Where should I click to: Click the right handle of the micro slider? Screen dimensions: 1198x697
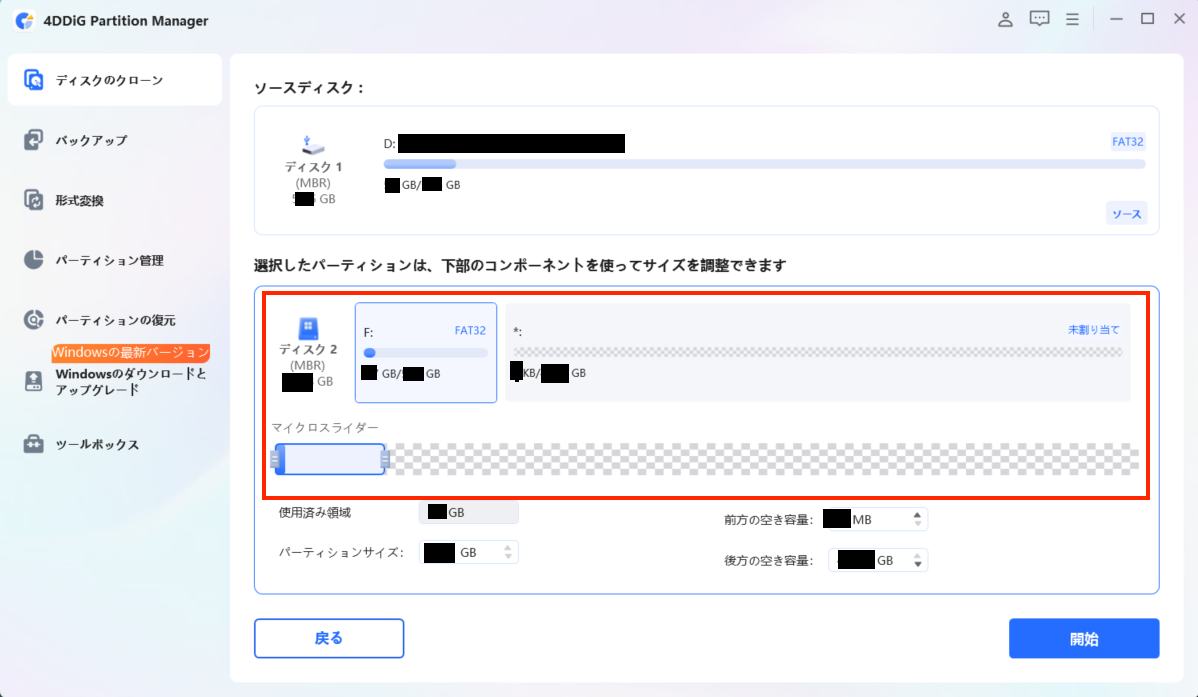385,459
